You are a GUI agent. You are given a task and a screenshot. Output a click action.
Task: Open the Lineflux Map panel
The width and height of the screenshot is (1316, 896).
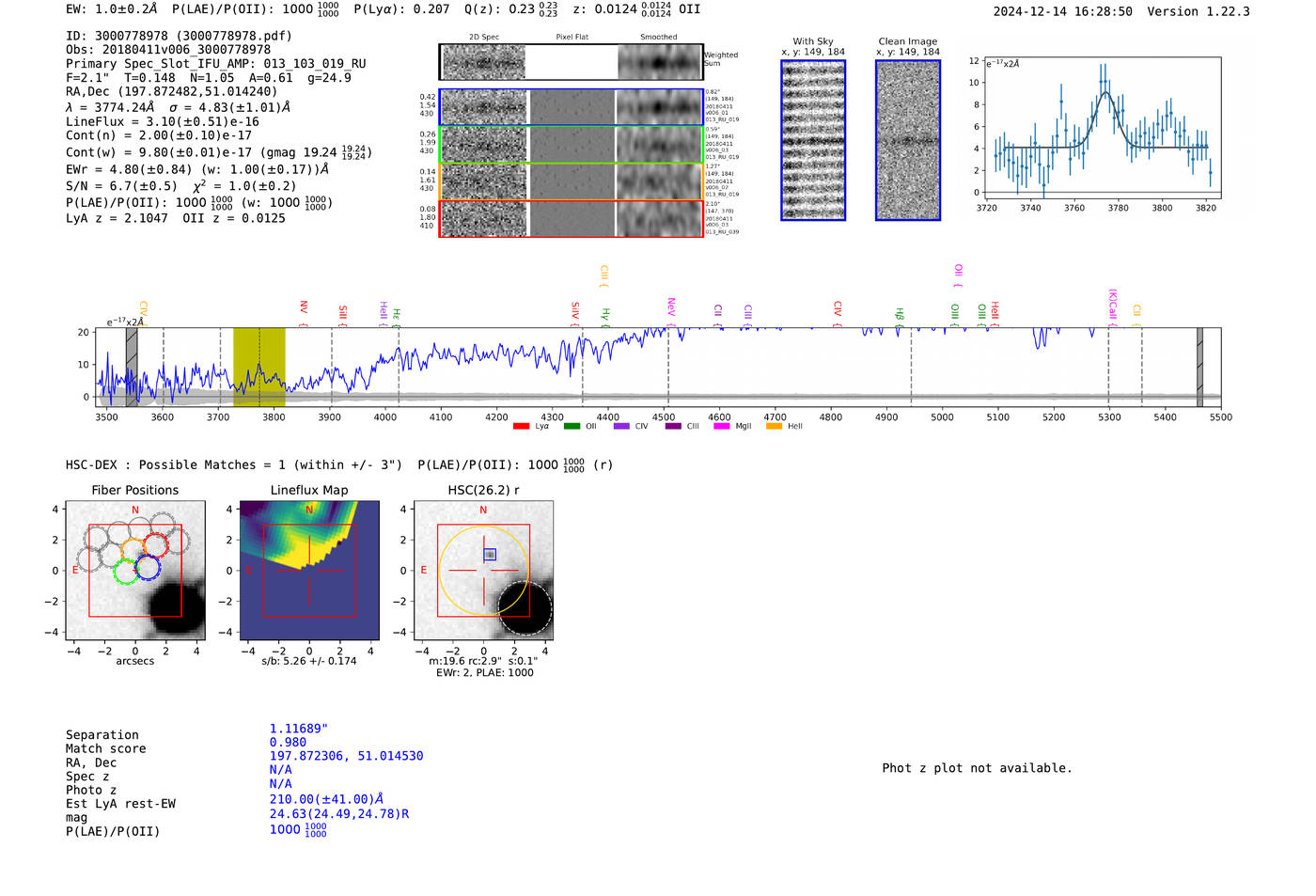click(309, 571)
